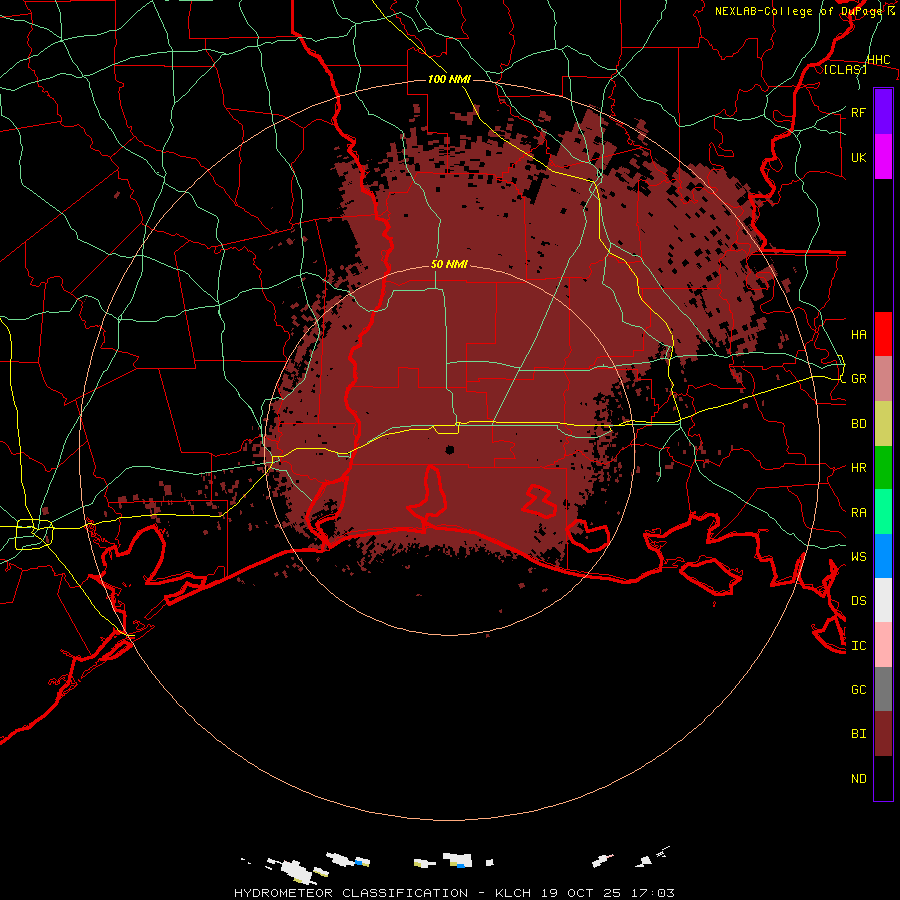Select the 'BD' legend label
This screenshot has height=900, width=900.
858,424
